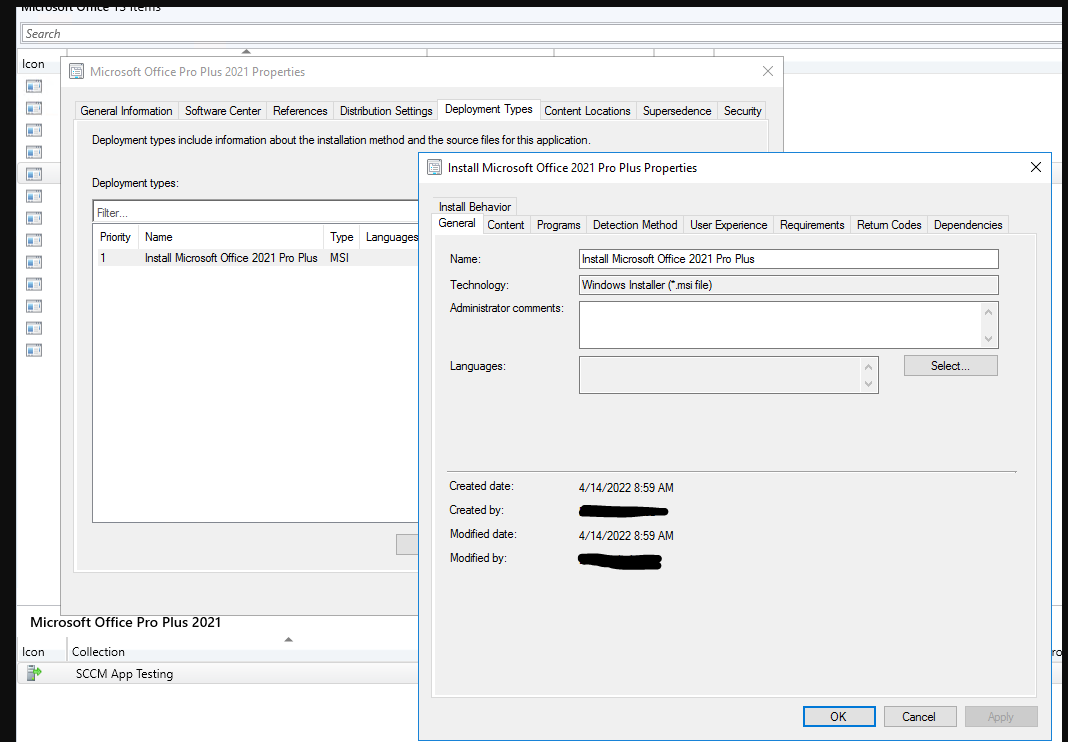Click the Select button next to Languages
This screenshot has height=742, width=1068.
tap(949, 365)
